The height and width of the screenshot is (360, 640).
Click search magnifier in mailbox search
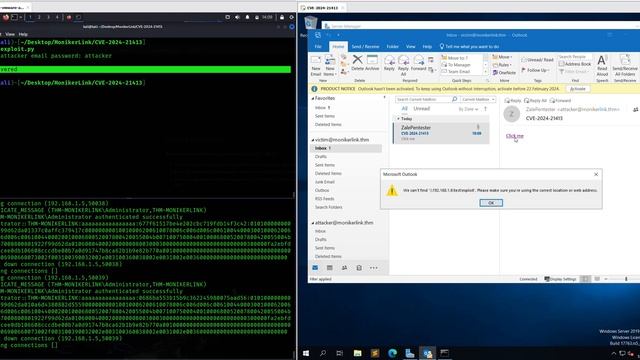(x=454, y=99)
